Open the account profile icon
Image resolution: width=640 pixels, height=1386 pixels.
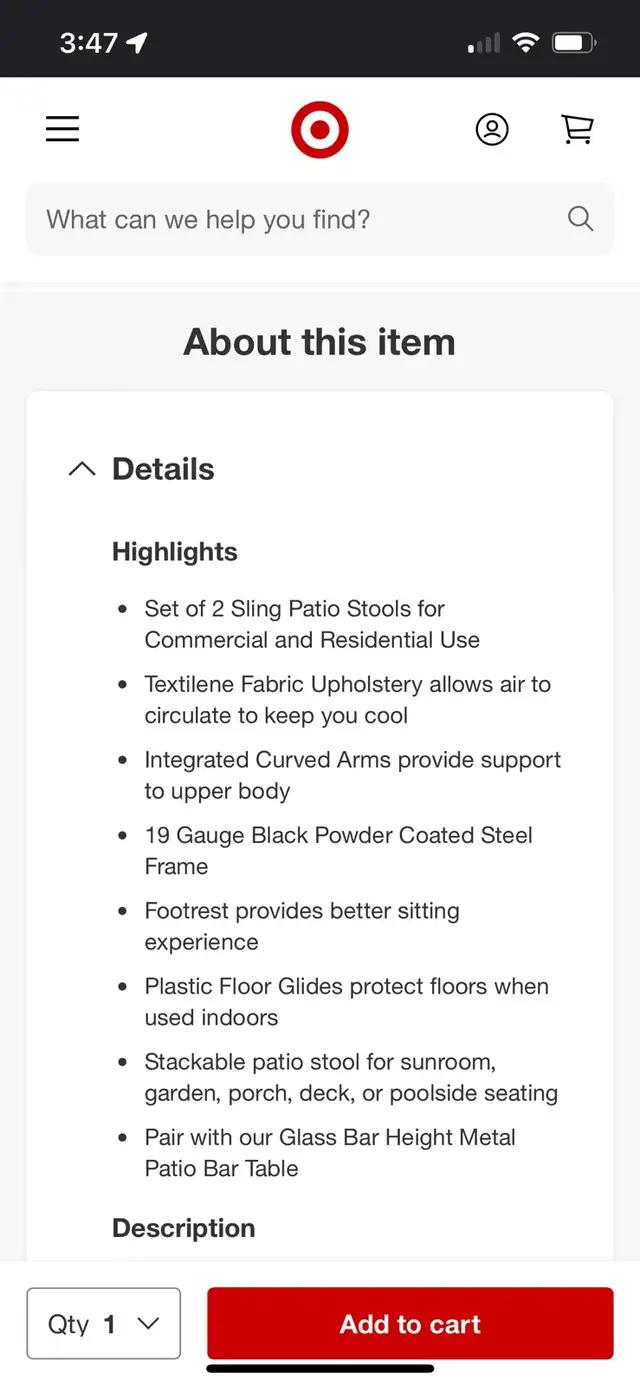pos(491,130)
